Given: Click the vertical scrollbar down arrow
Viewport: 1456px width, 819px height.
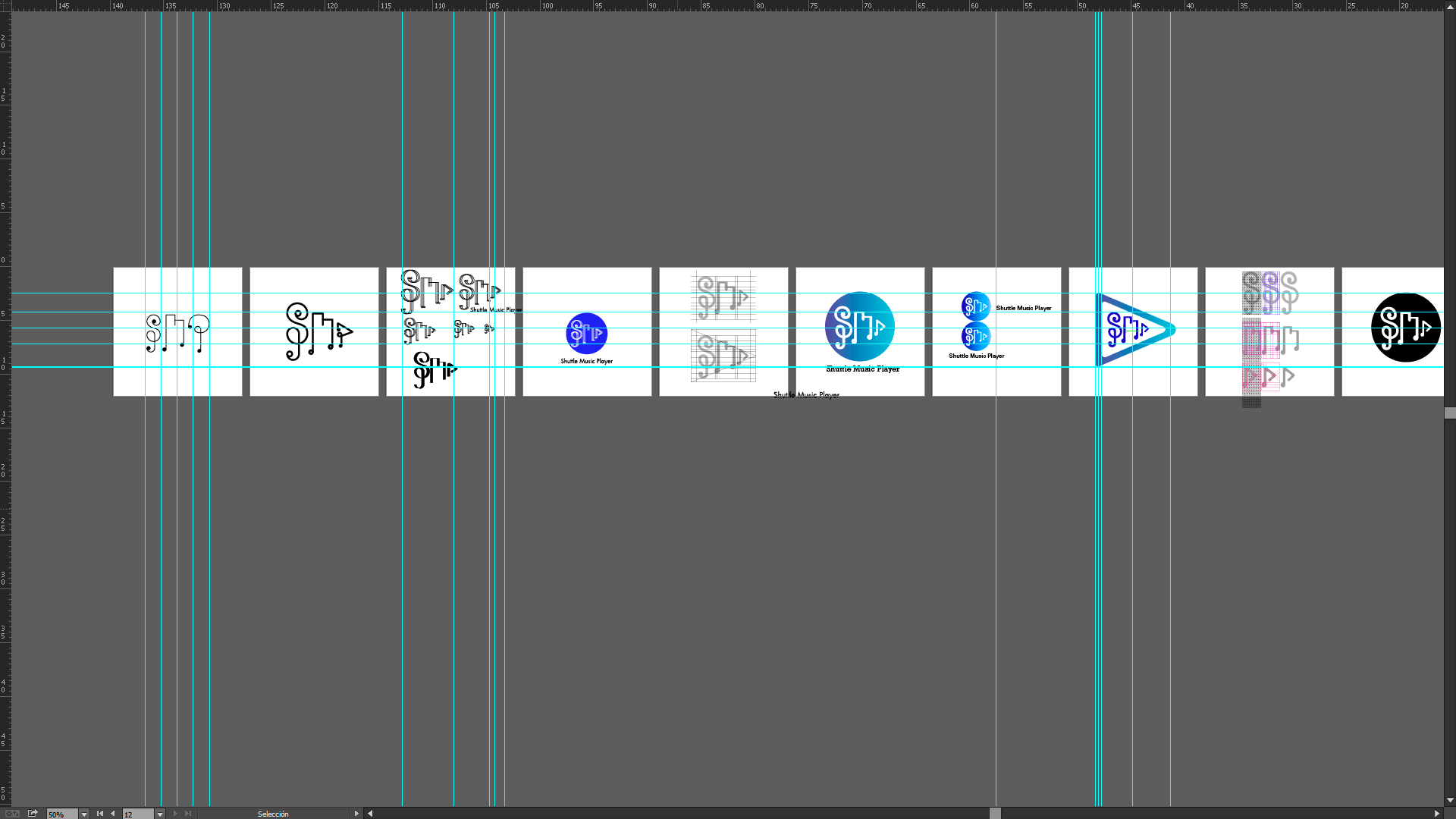Looking at the screenshot, I should tap(1450, 800).
